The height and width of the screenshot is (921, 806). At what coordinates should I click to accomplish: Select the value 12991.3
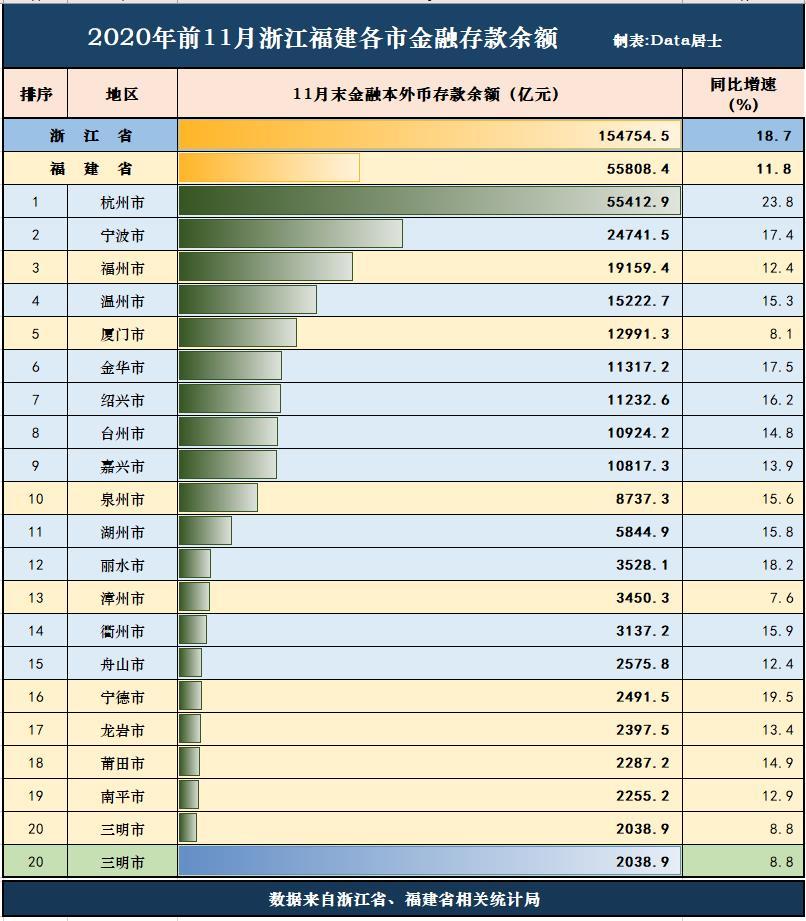click(x=638, y=334)
